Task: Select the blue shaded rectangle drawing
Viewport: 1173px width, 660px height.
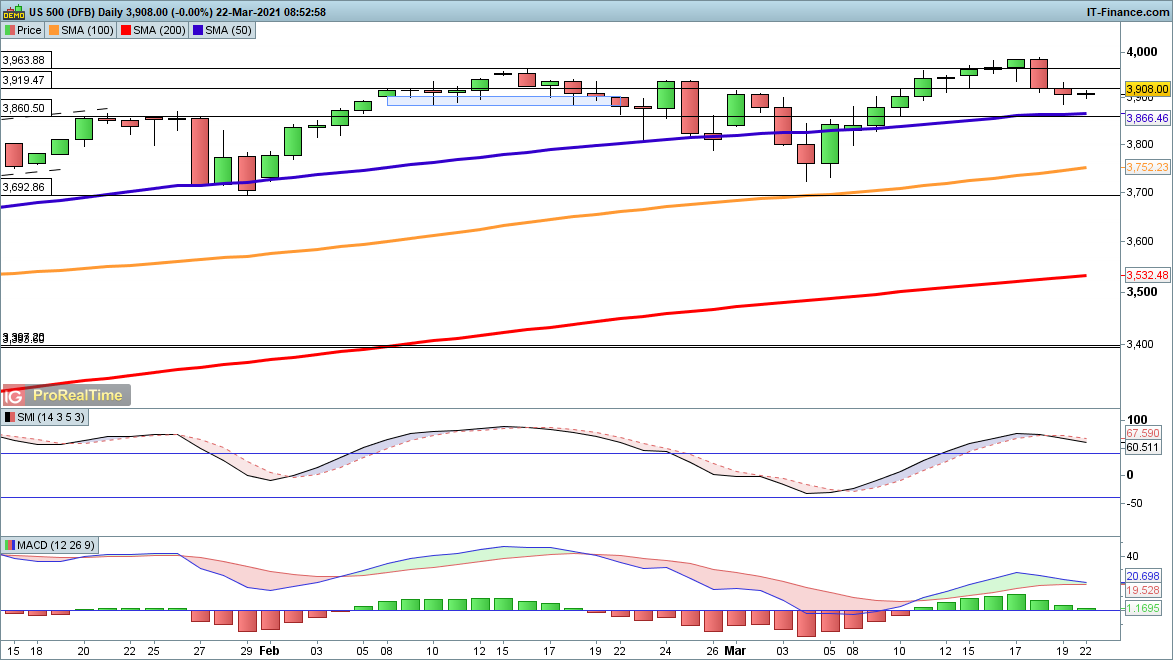Action: pos(500,100)
